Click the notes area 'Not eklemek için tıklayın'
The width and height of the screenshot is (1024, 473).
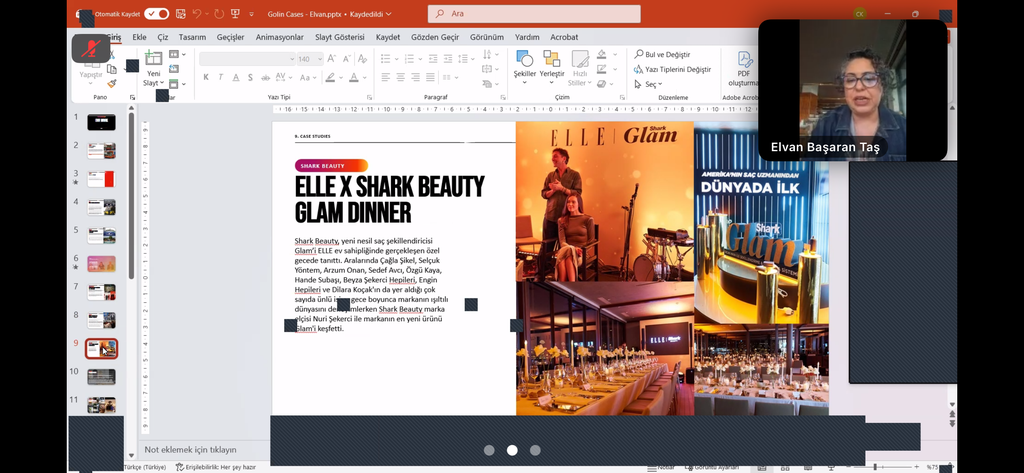[191, 450]
